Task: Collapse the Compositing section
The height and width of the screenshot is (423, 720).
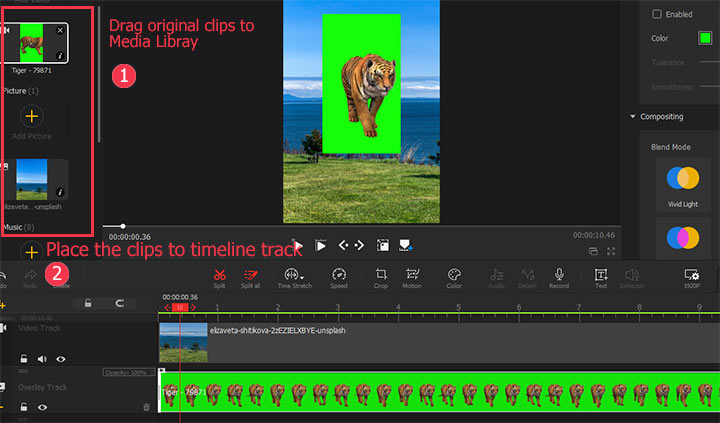Action: pyautogui.click(x=633, y=117)
